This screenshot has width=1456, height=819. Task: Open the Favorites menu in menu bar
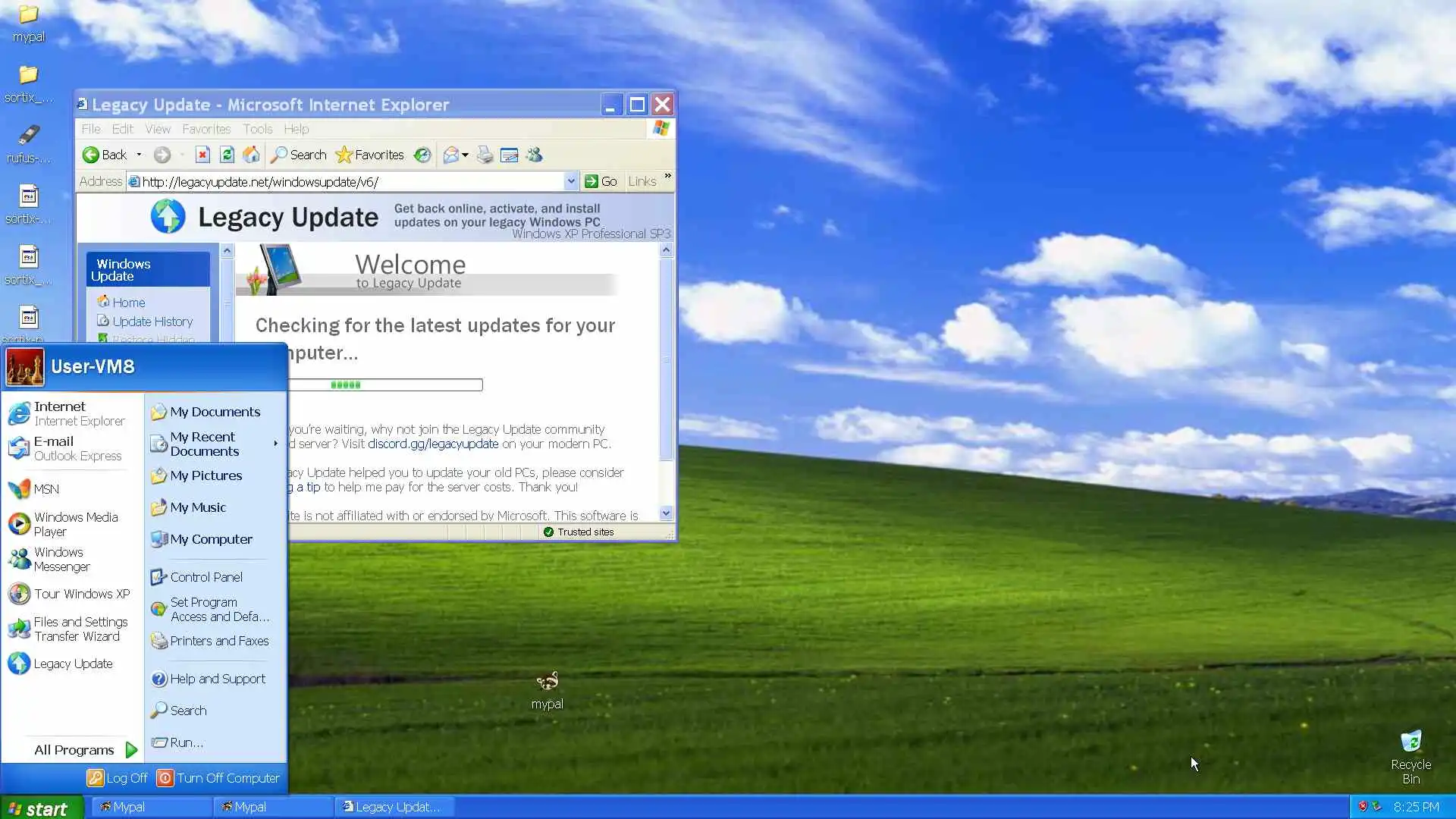pyautogui.click(x=206, y=129)
